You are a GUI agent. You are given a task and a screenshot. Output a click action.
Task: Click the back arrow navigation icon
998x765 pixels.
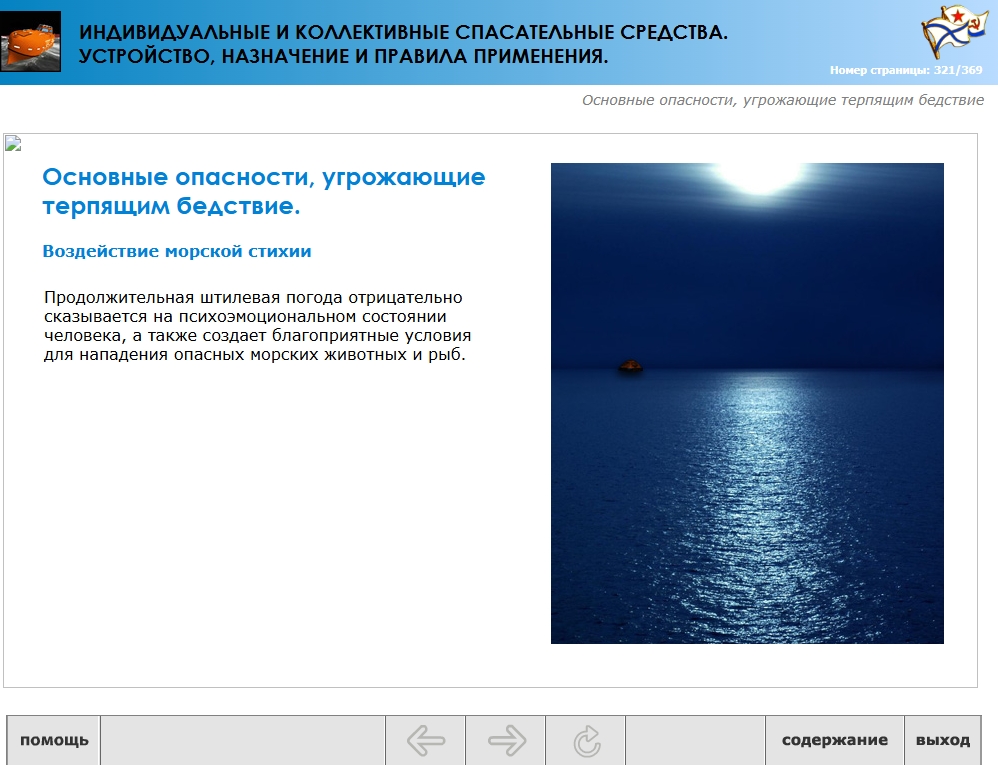(426, 741)
